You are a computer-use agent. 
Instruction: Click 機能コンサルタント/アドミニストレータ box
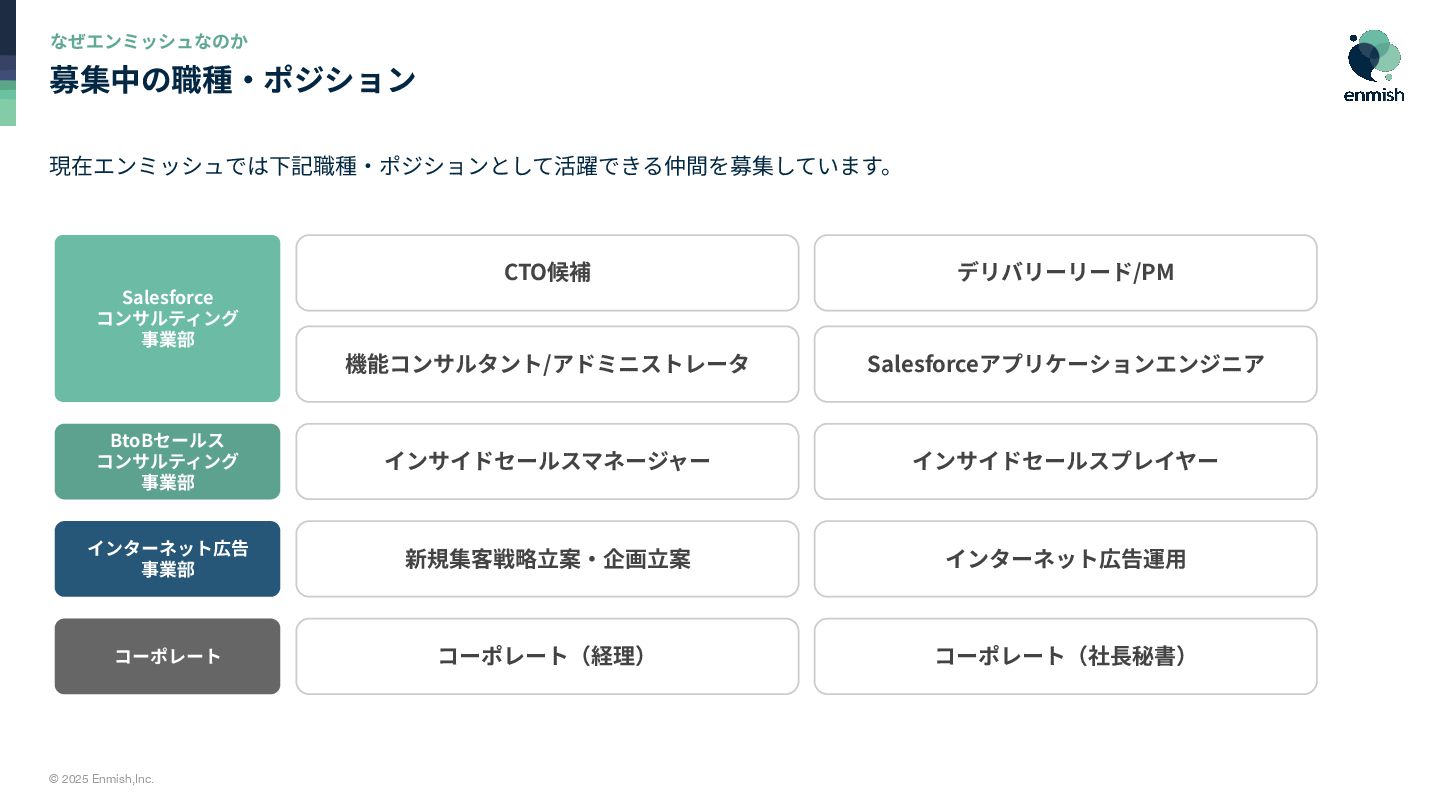pos(547,364)
